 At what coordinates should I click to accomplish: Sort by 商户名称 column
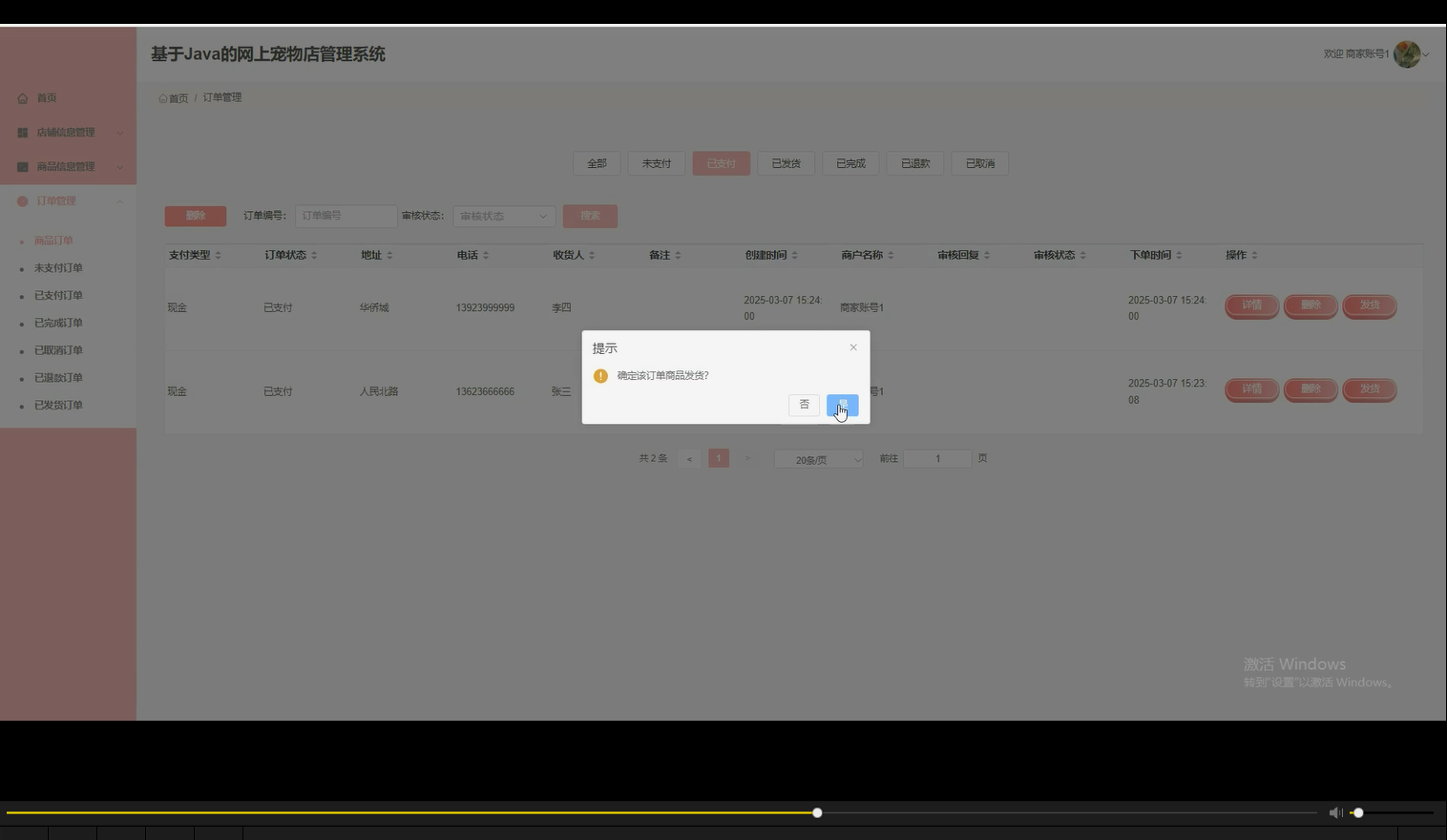[891, 255]
